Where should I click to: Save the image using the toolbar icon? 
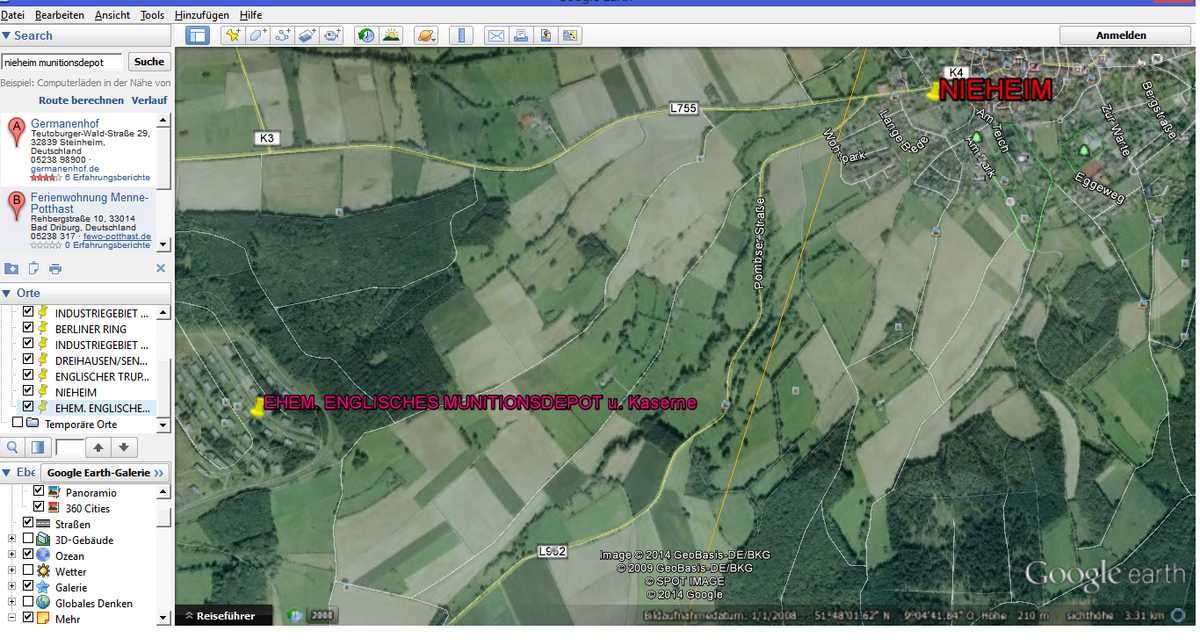point(546,36)
